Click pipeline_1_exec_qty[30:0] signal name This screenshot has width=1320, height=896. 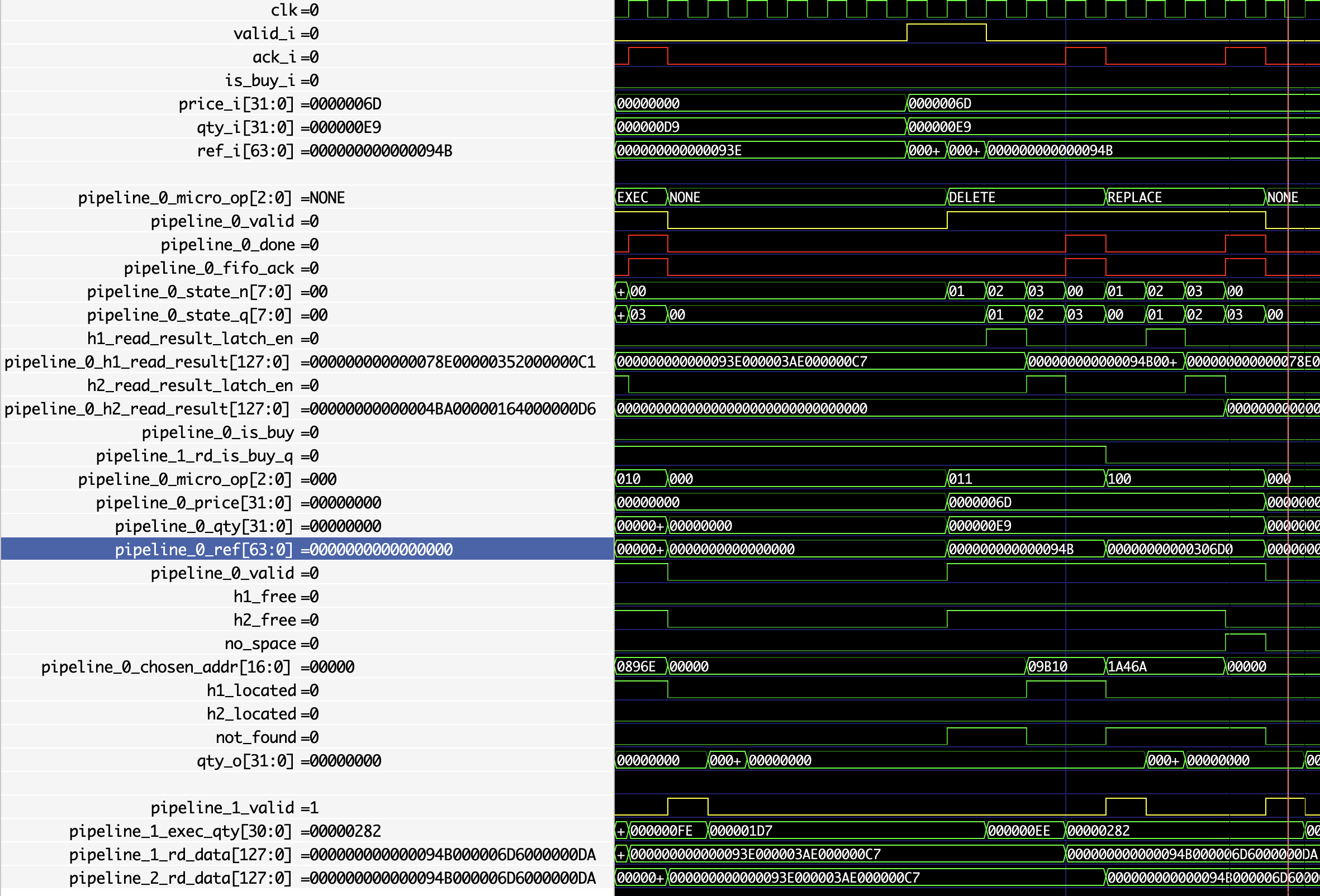point(180,831)
